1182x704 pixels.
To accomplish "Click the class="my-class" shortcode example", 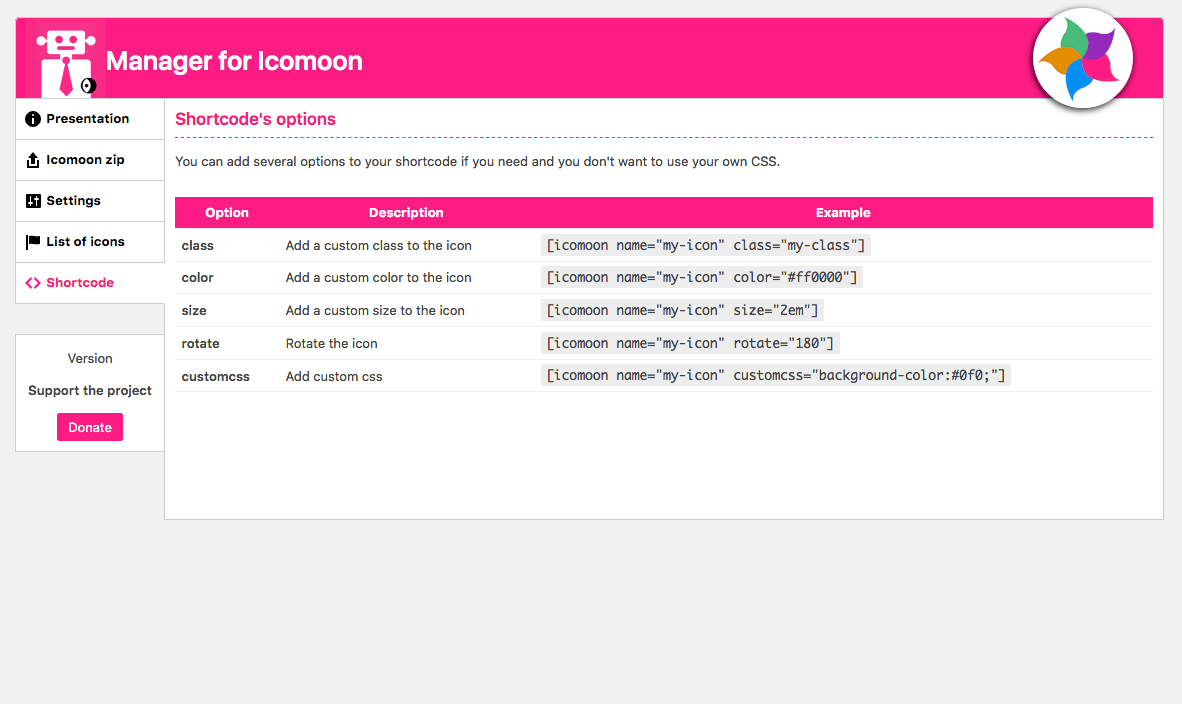I will (706, 246).
